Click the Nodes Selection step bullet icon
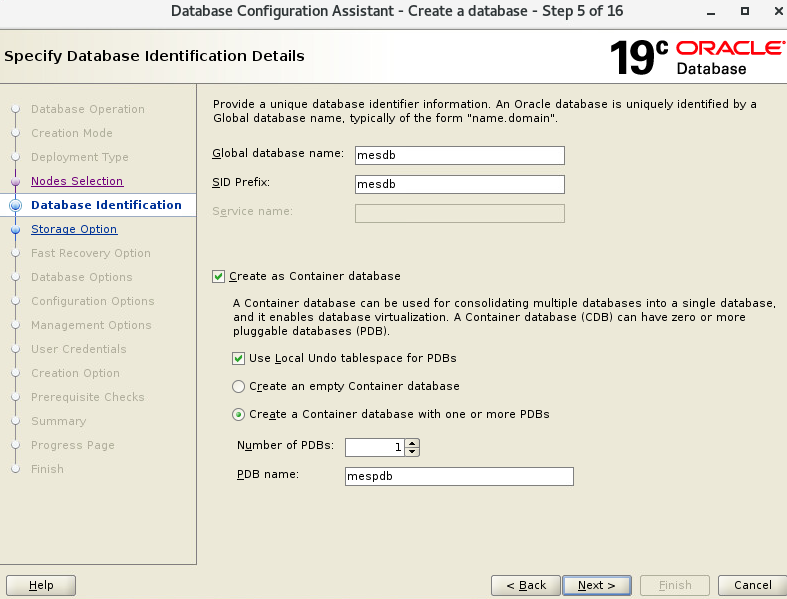The height and width of the screenshot is (599, 787). point(15,182)
